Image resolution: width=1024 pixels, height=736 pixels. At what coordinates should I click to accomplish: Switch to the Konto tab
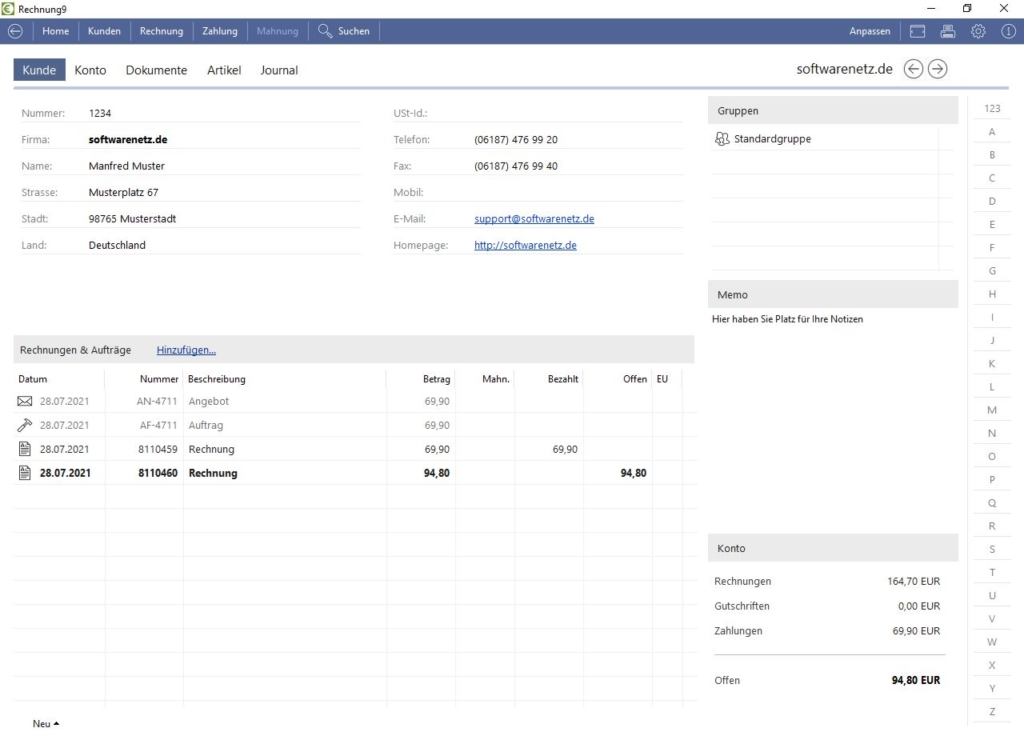[x=90, y=70]
